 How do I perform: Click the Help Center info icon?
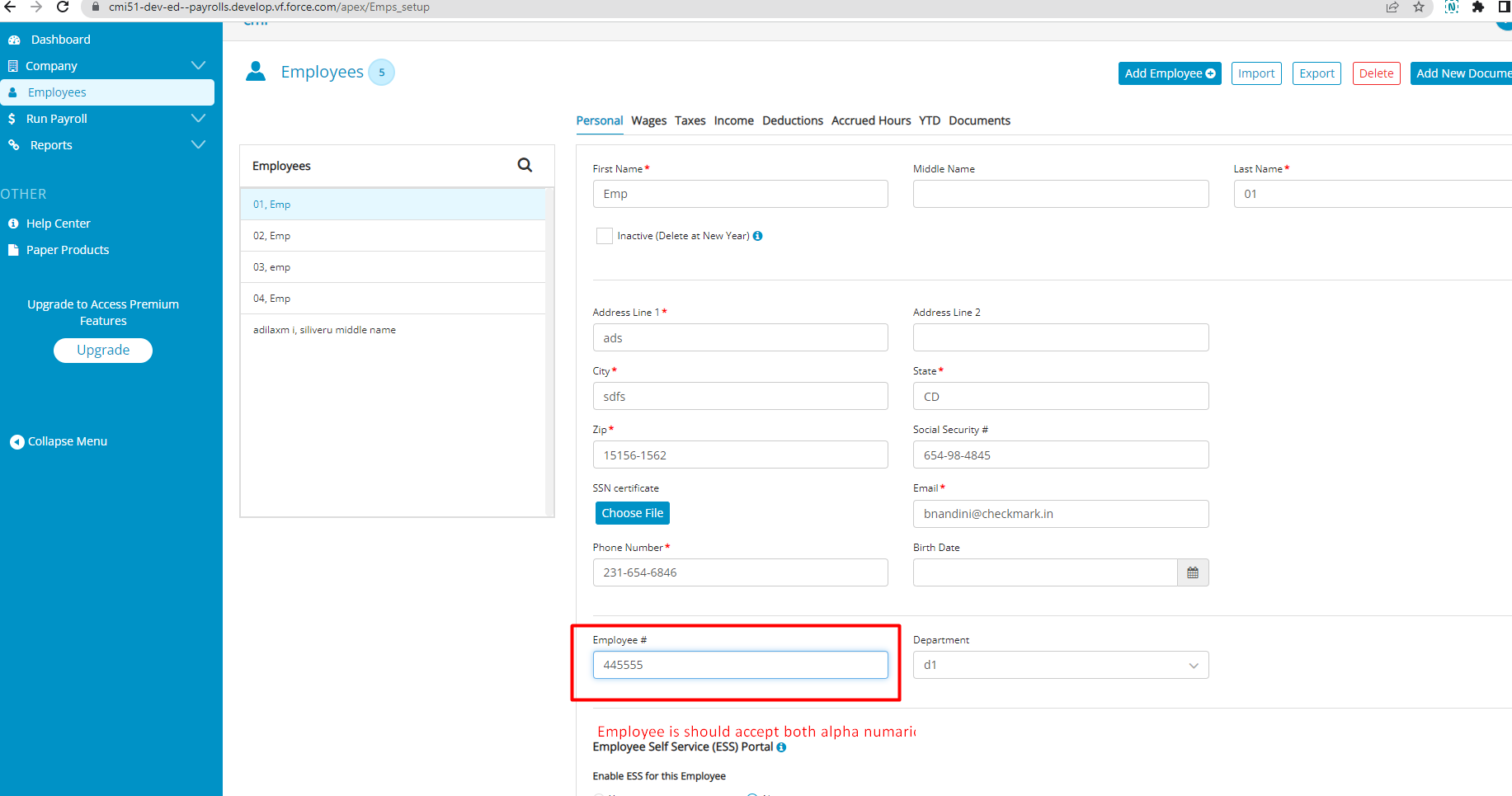(x=13, y=224)
